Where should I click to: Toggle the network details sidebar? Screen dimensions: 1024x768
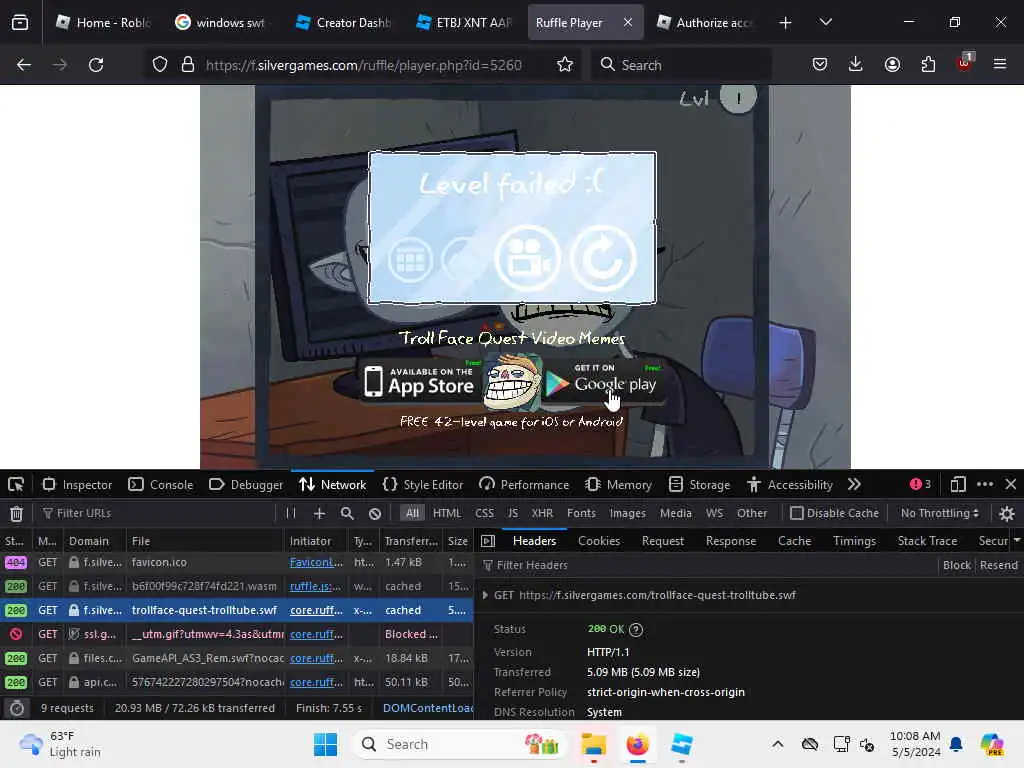pyautogui.click(x=488, y=541)
